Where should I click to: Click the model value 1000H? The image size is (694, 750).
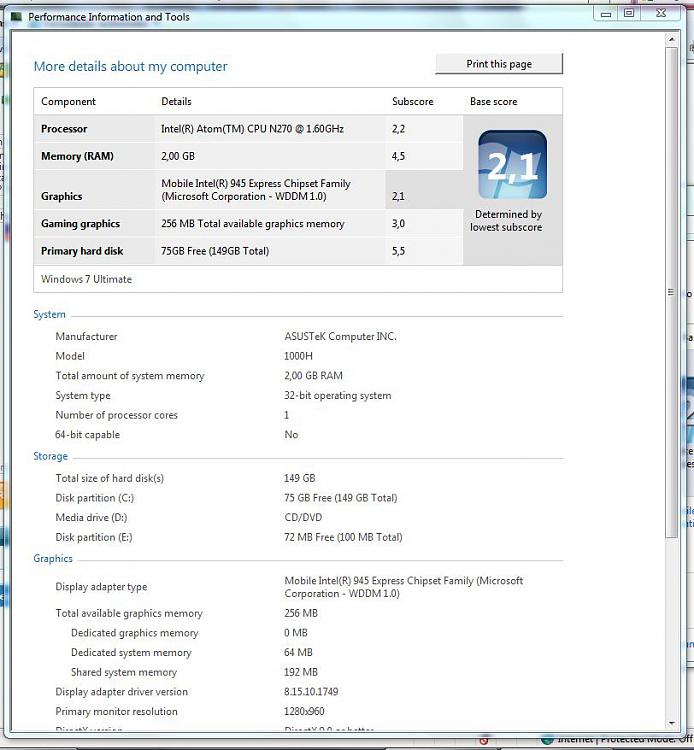[298, 356]
